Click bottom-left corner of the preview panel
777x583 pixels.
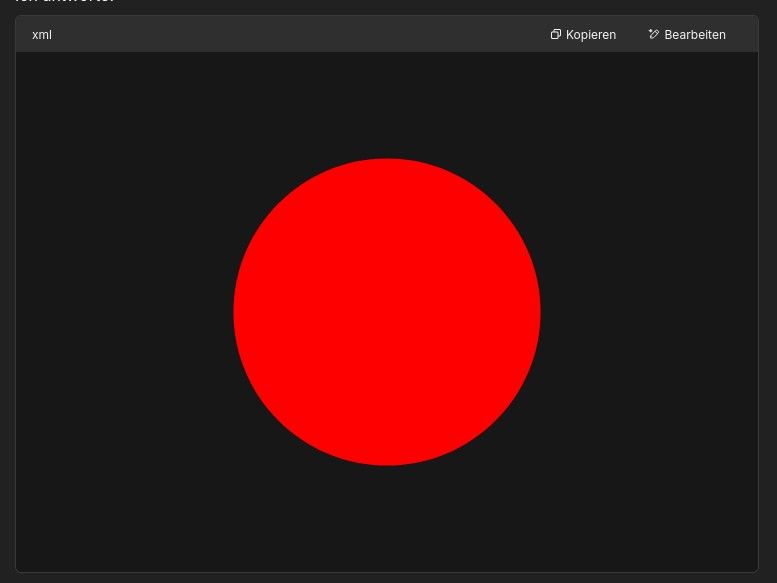[22, 566]
